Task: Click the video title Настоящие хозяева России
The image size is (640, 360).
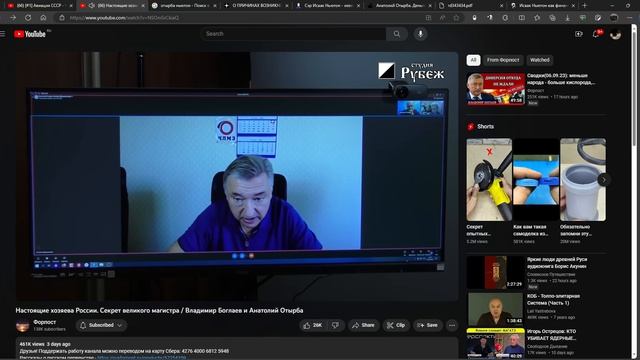Action: tap(159, 311)
